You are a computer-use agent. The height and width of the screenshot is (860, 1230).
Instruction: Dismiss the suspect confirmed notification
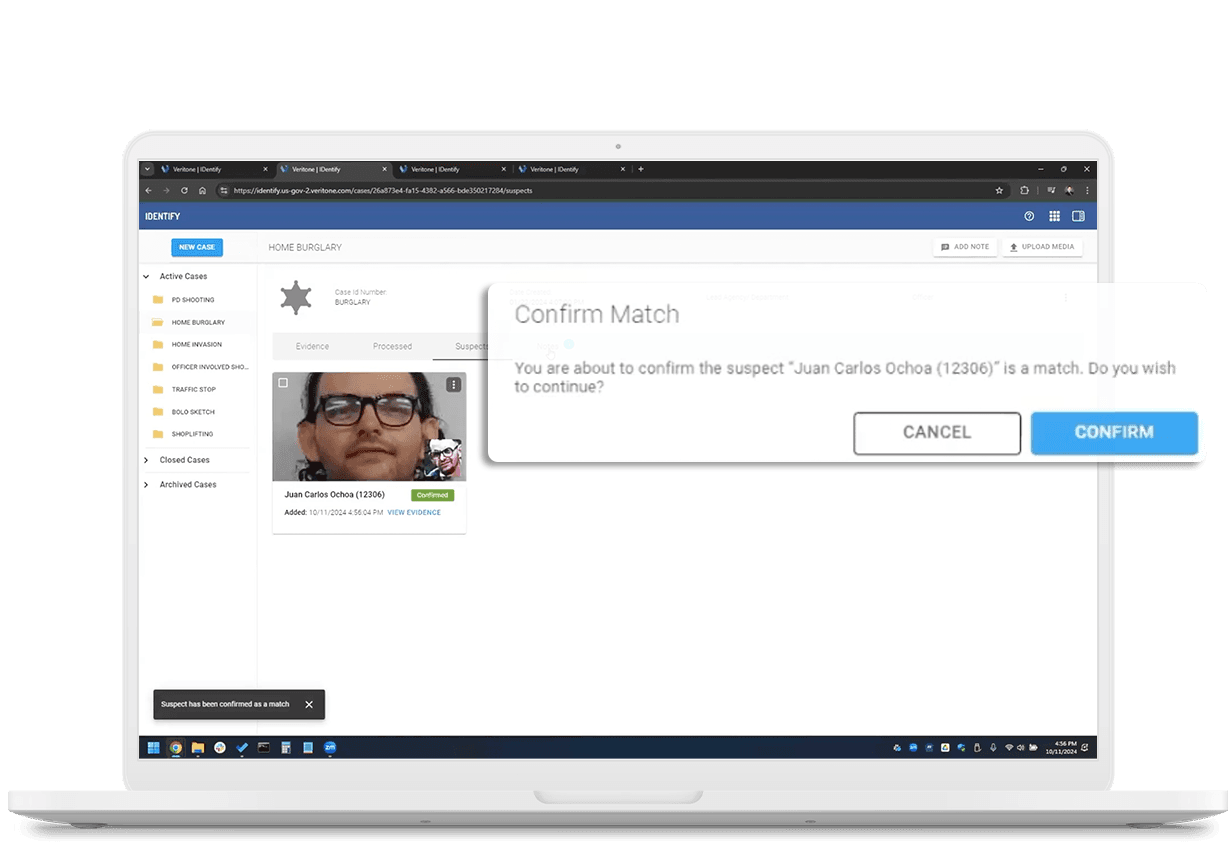[x=309, y=704]
